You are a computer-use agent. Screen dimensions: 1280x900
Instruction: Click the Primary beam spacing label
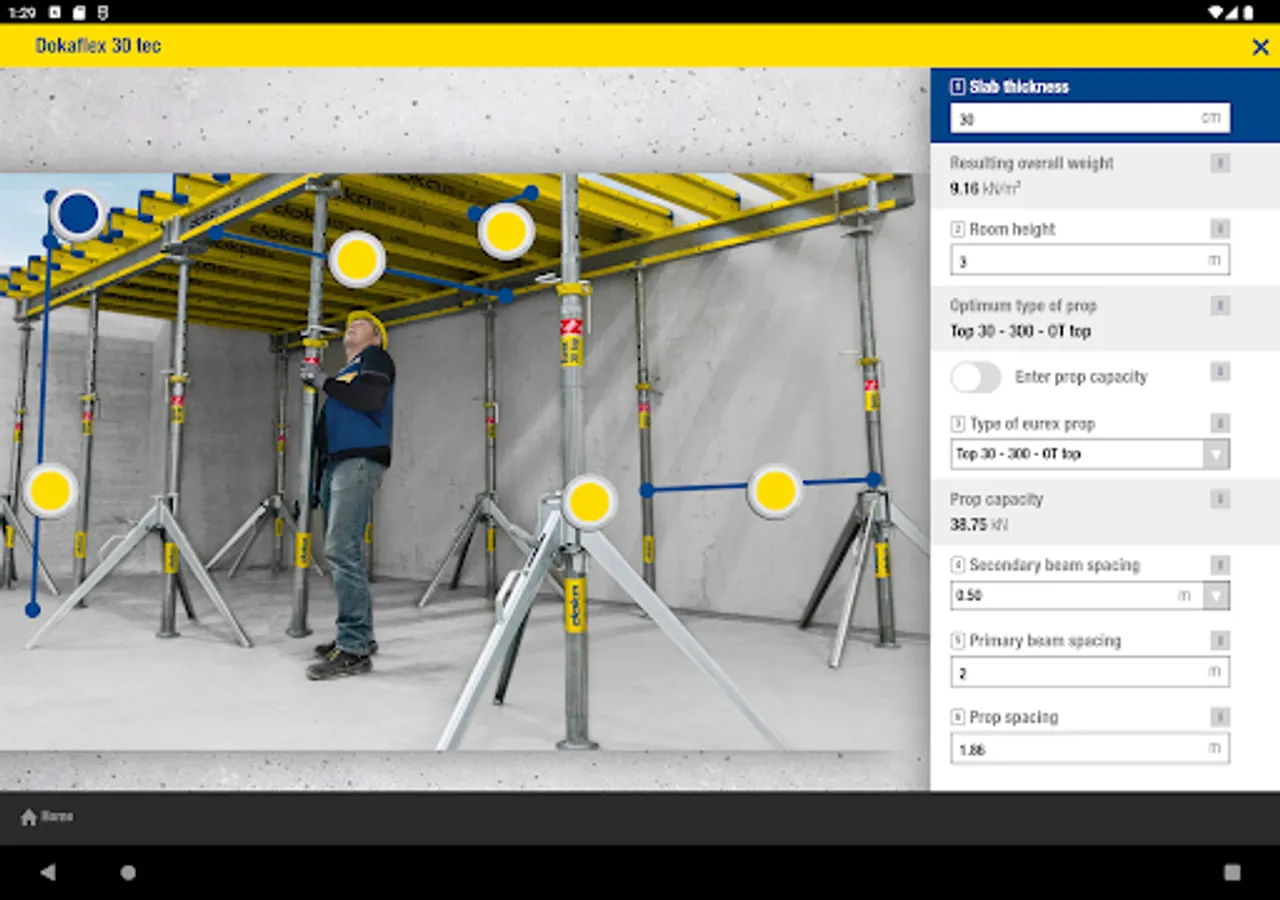tap(1045, 641)
